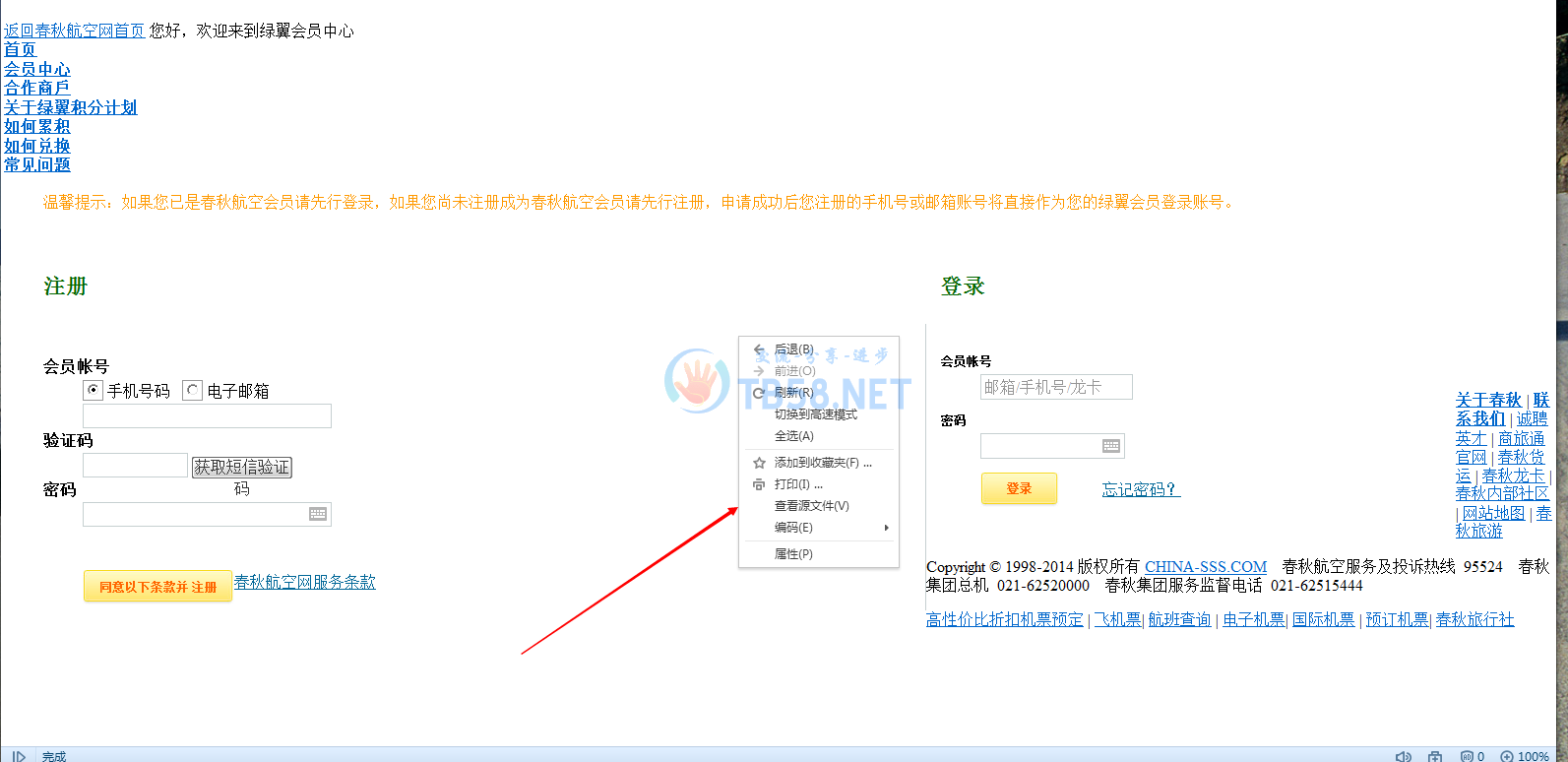The width and height of the screenshot is (1568, 762).
Task: Open the 春秋旅行社 footer link
Action: click(1475, 619)
